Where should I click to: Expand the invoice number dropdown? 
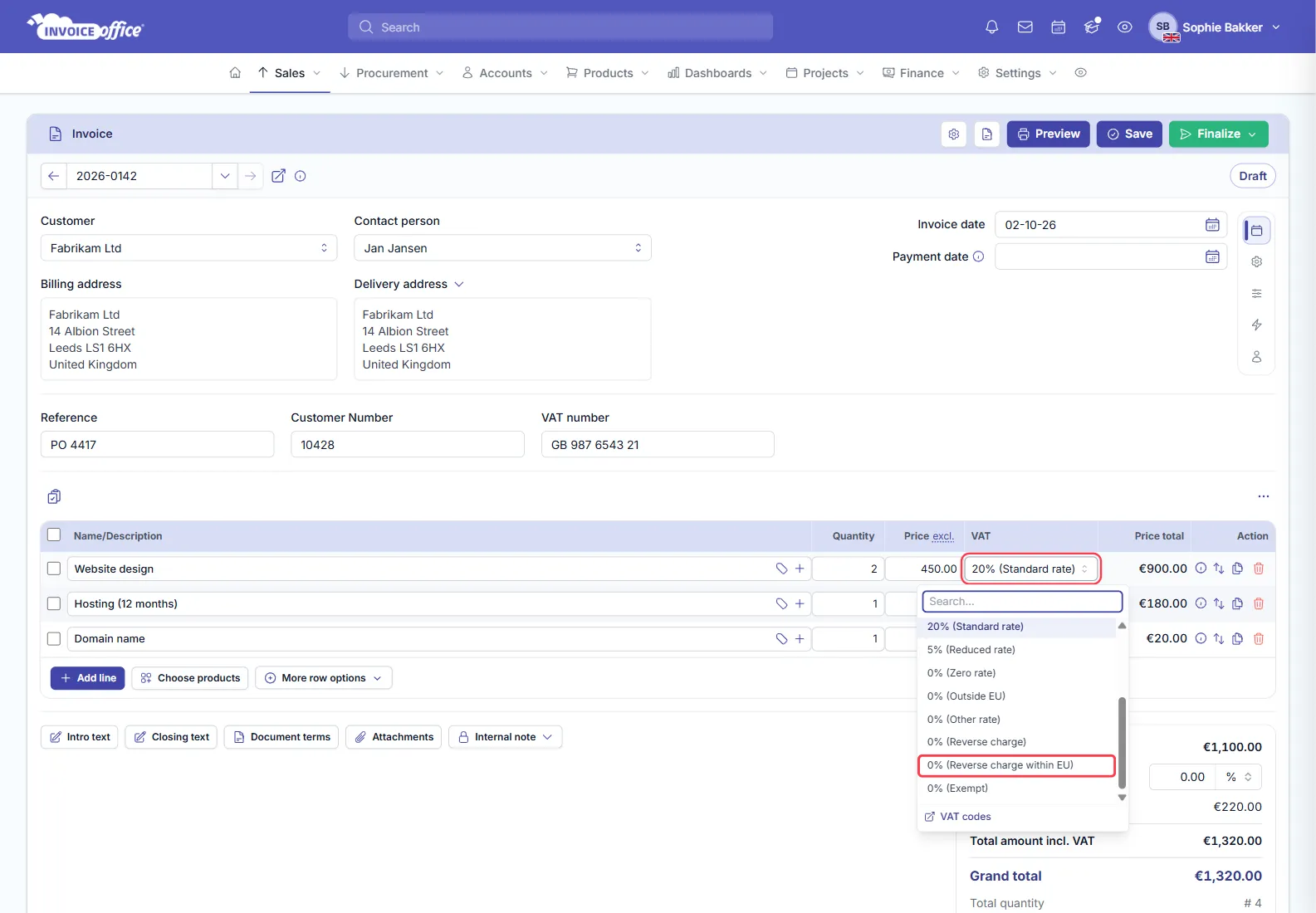click(224, 176)
